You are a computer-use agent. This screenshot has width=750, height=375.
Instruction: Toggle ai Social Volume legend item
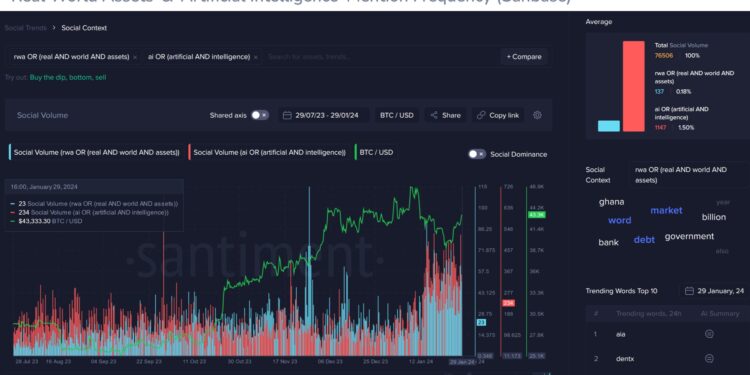(x=267, y=152)
